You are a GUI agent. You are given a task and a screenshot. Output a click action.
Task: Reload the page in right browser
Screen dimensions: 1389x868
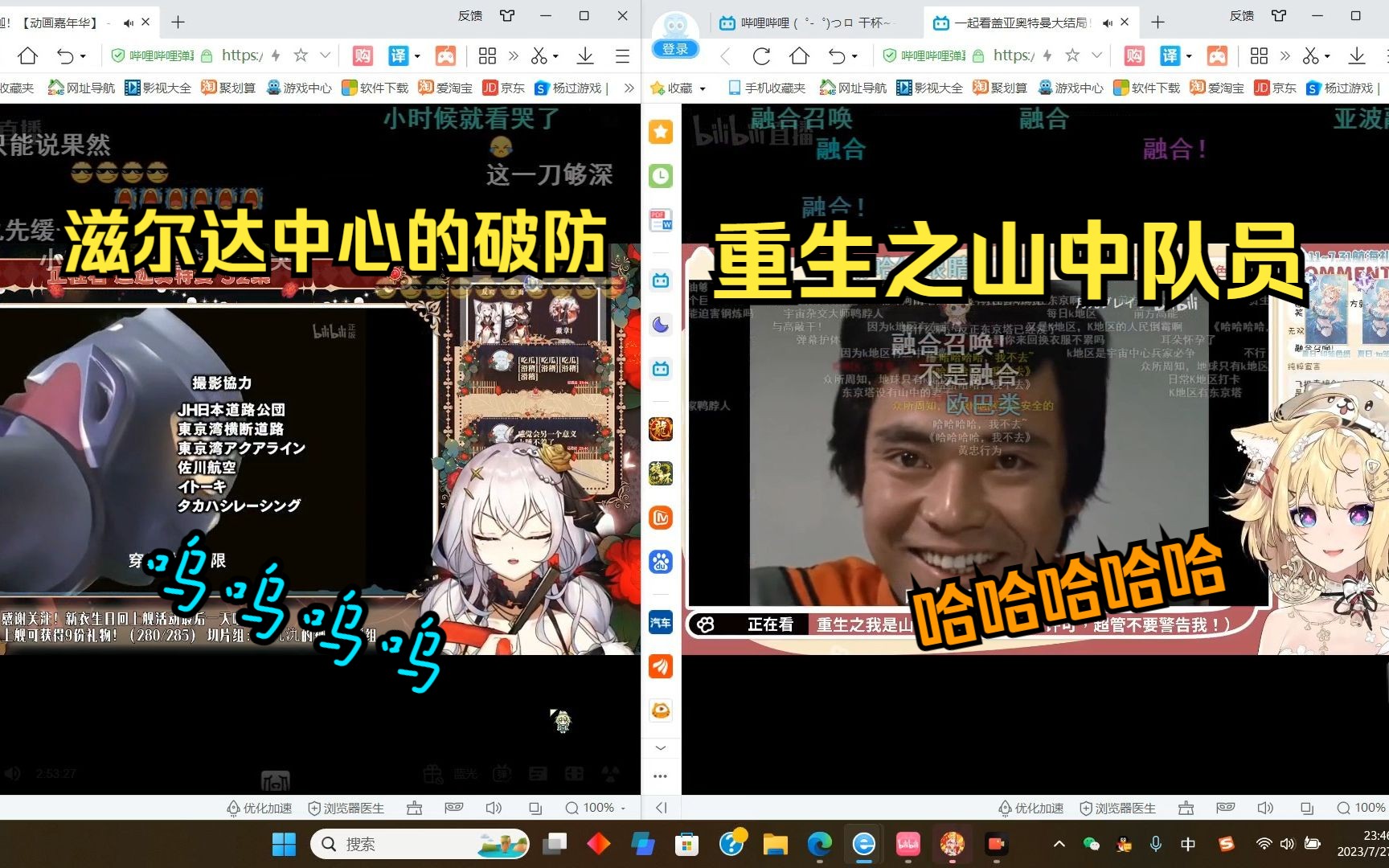[x=761, y=55]
